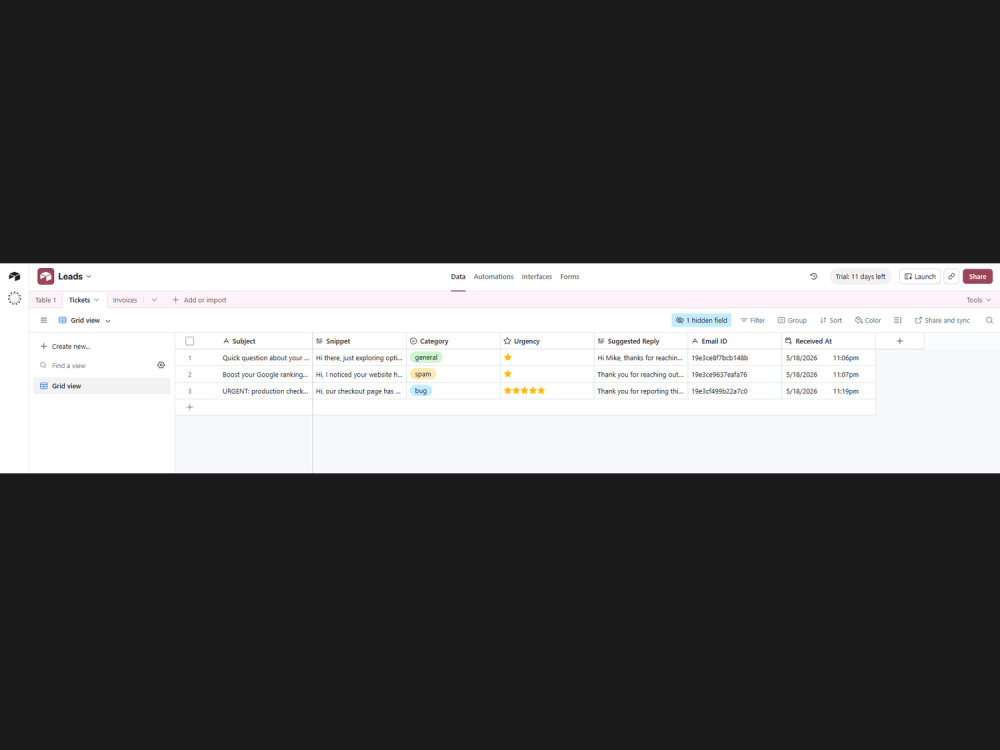
Task: Click the yellow spam category tag
Action: coord(423,374)
